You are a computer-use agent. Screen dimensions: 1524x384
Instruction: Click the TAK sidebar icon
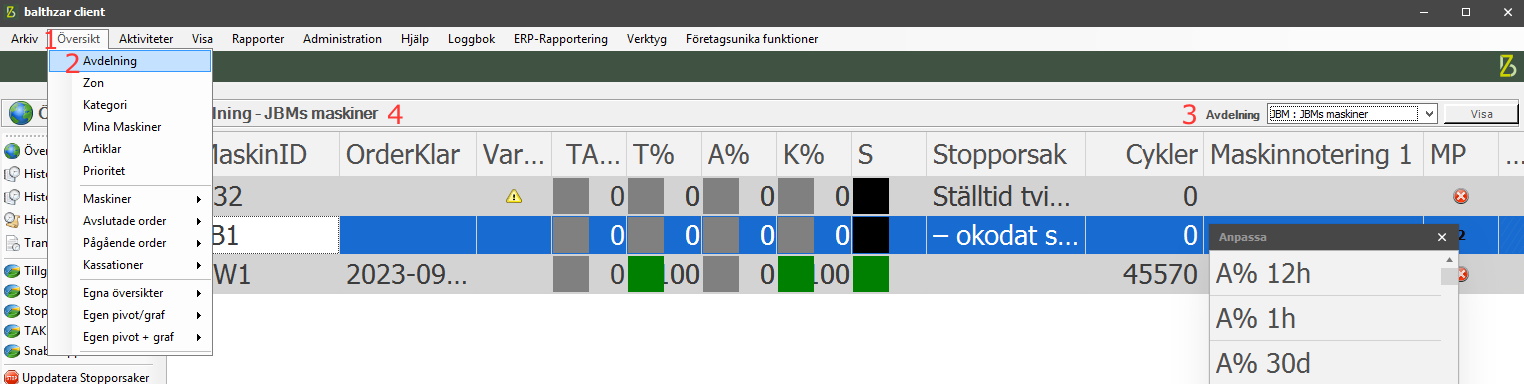coord(12,331)
